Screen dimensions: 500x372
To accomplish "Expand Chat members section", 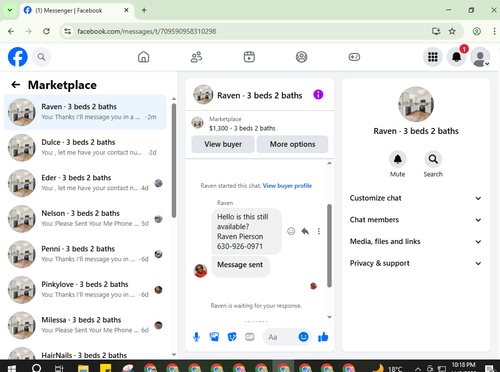I will 416,220.
